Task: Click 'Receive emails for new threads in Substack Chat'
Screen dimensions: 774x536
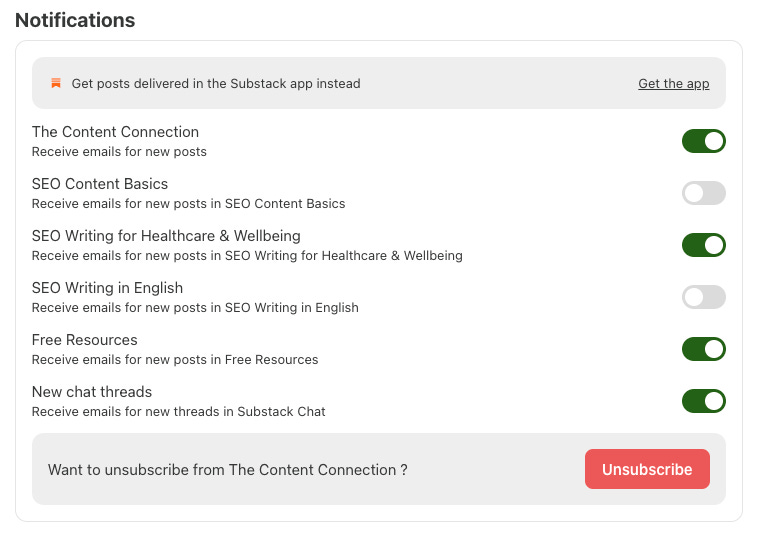Action: [x=179, y=411]
